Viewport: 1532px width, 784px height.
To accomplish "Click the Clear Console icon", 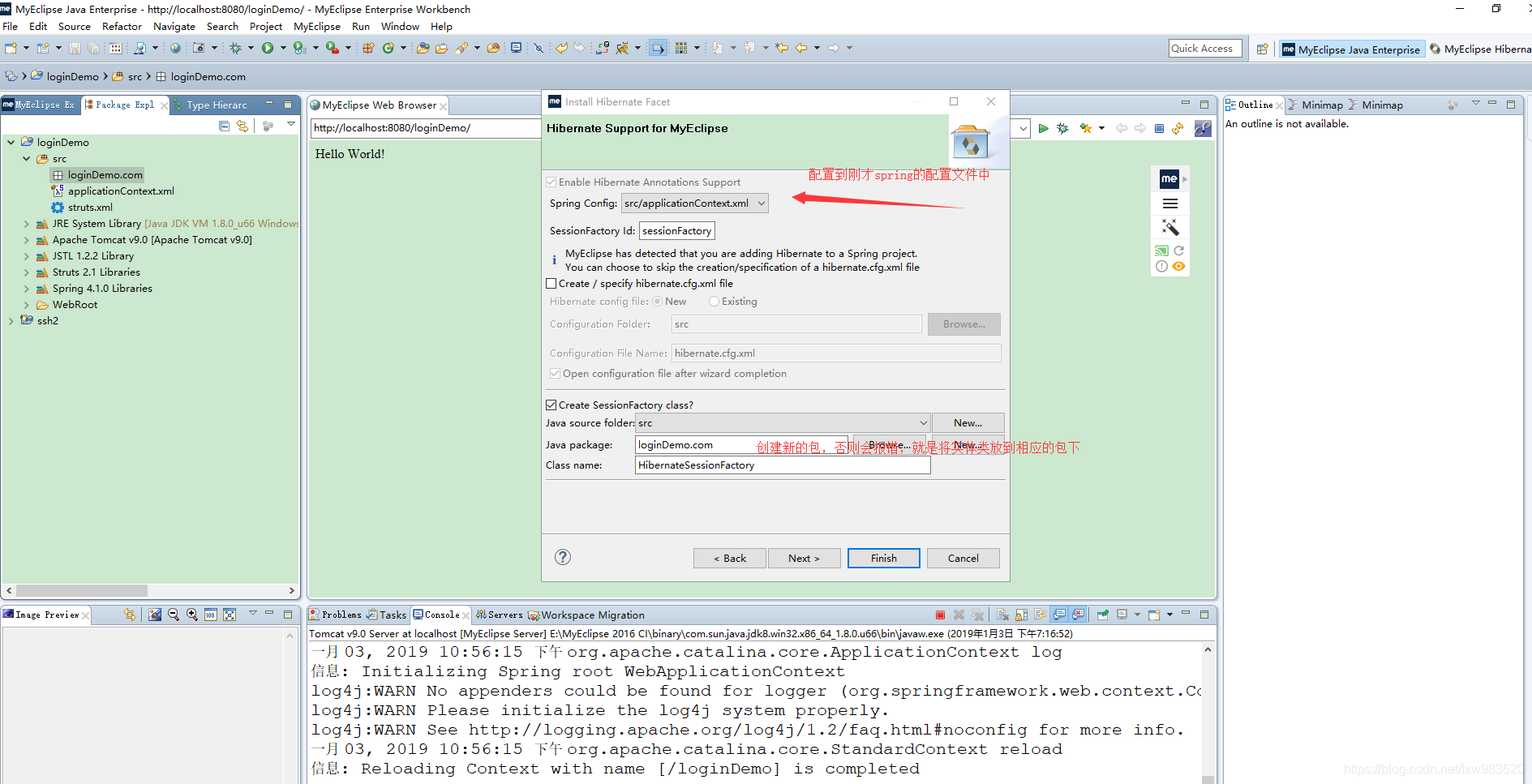I will (1002, 615).
